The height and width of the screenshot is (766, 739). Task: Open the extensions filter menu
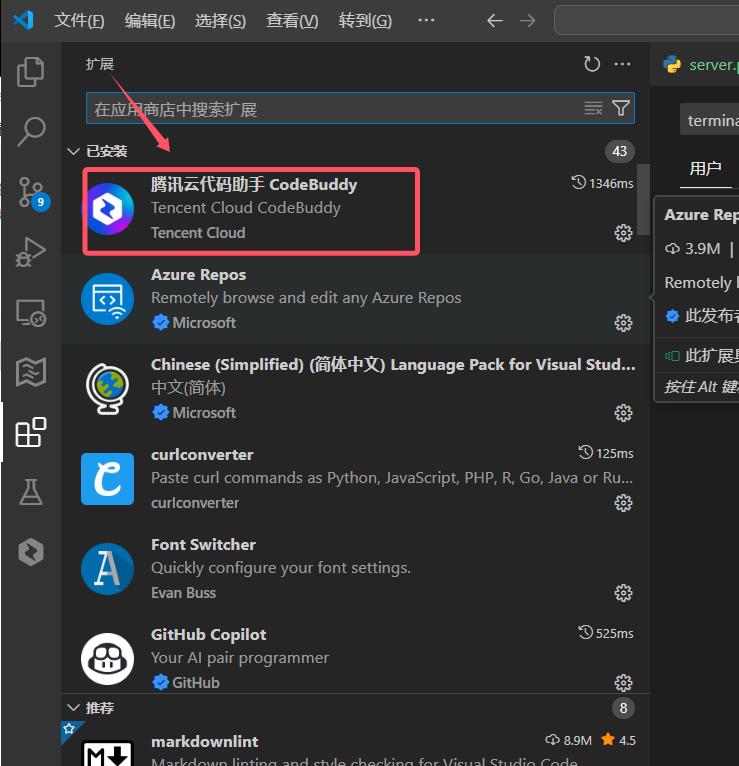click(x=621, y=108)
